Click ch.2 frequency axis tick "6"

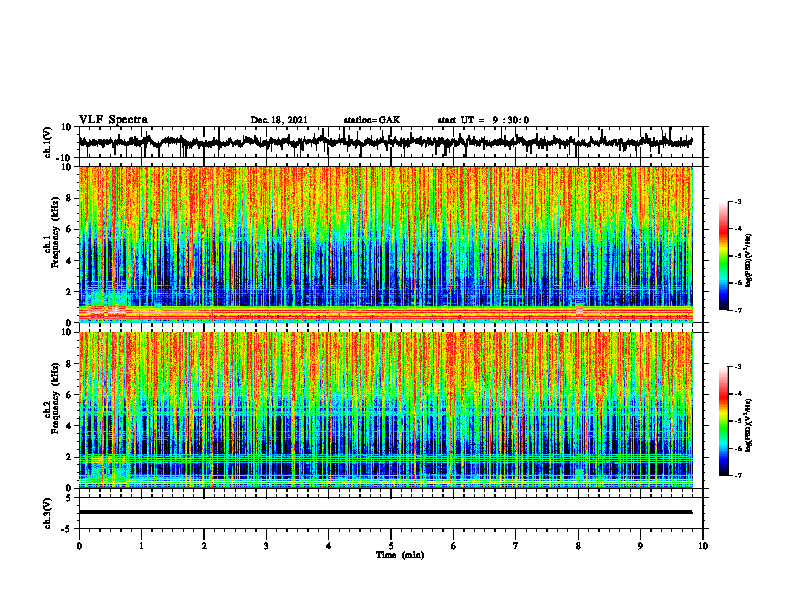[x=70, y=395]
